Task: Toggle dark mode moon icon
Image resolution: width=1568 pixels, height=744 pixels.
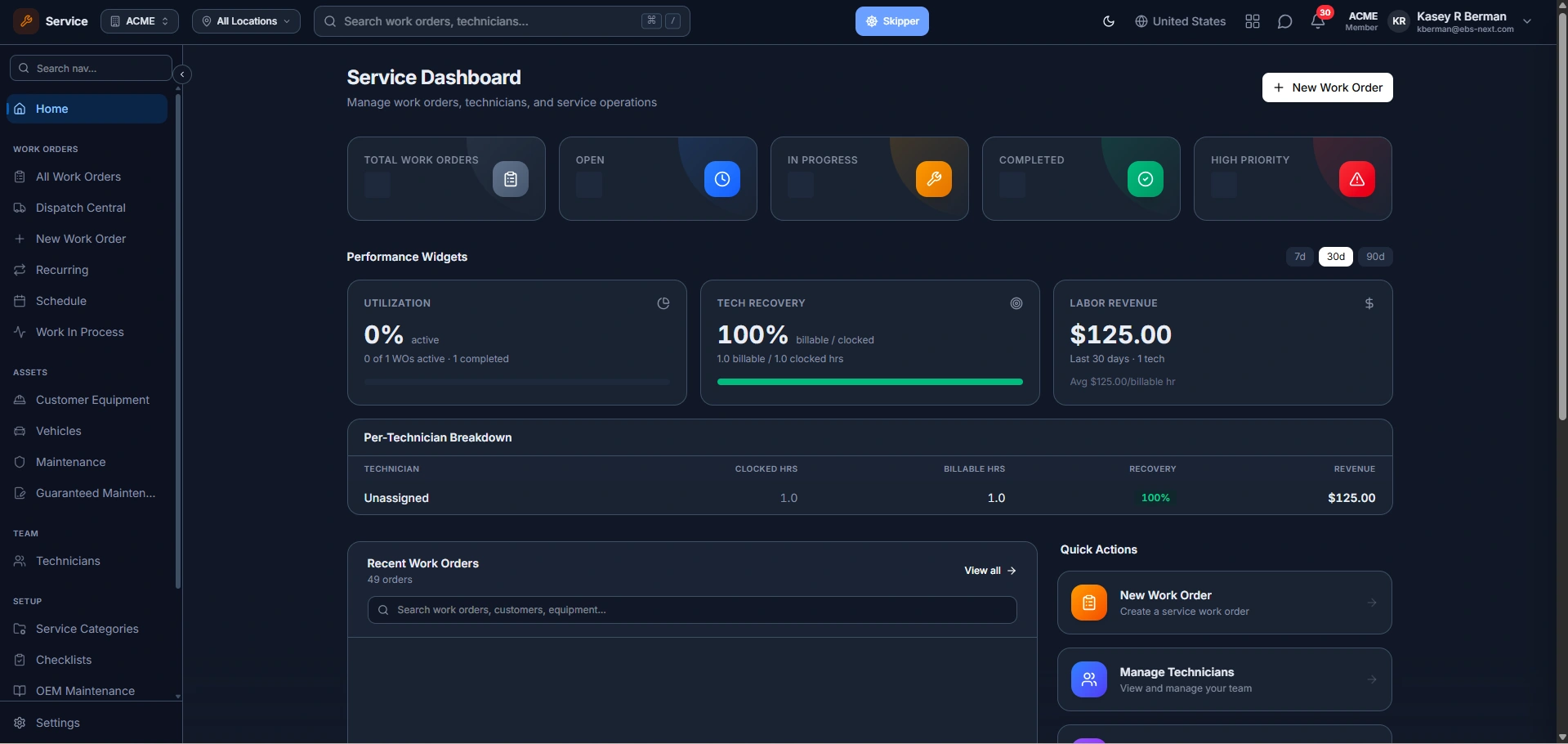Action: (x=1109, y=21)
